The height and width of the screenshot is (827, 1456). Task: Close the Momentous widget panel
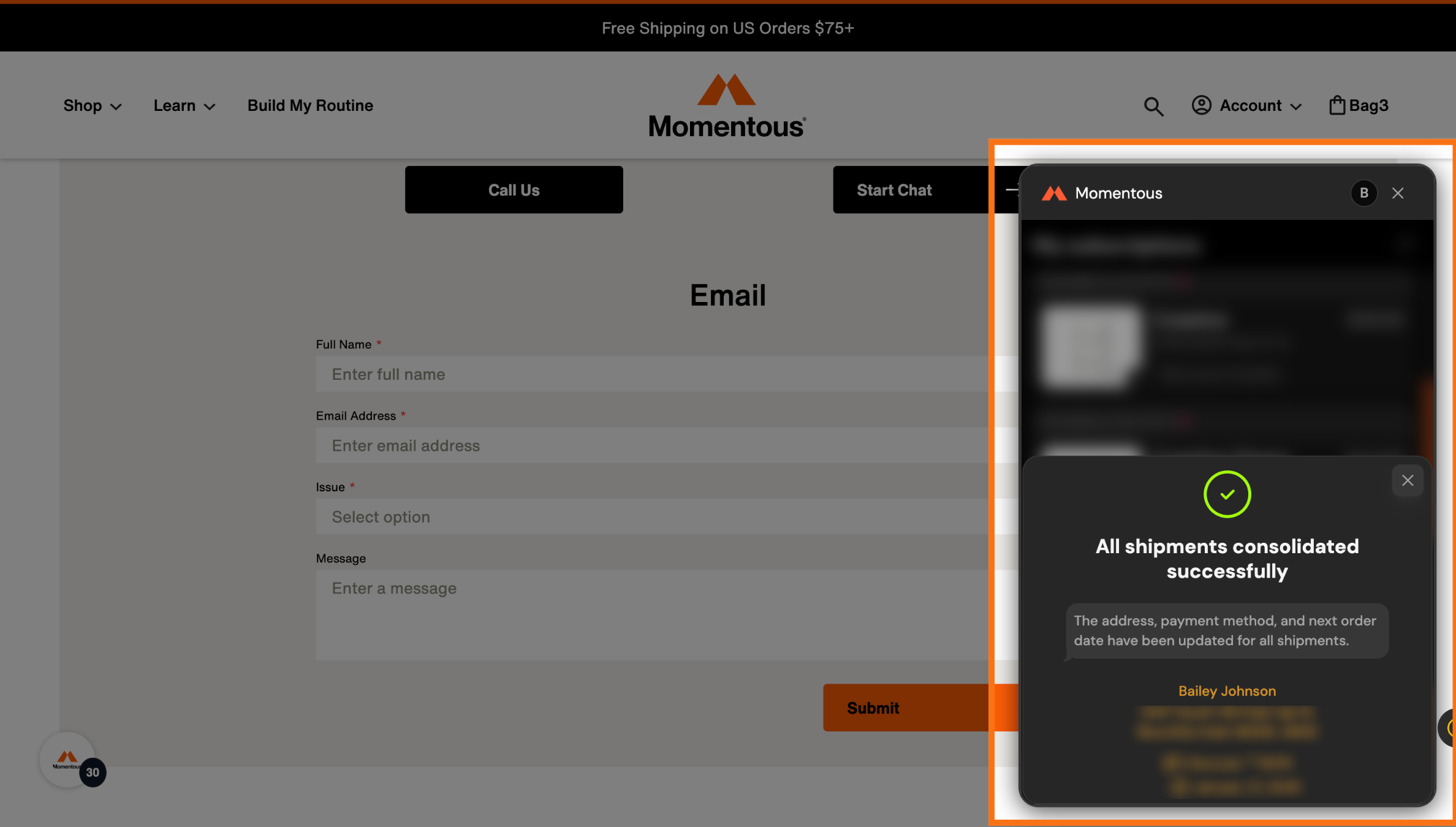pyautogui.click(x=1397, y=193)
